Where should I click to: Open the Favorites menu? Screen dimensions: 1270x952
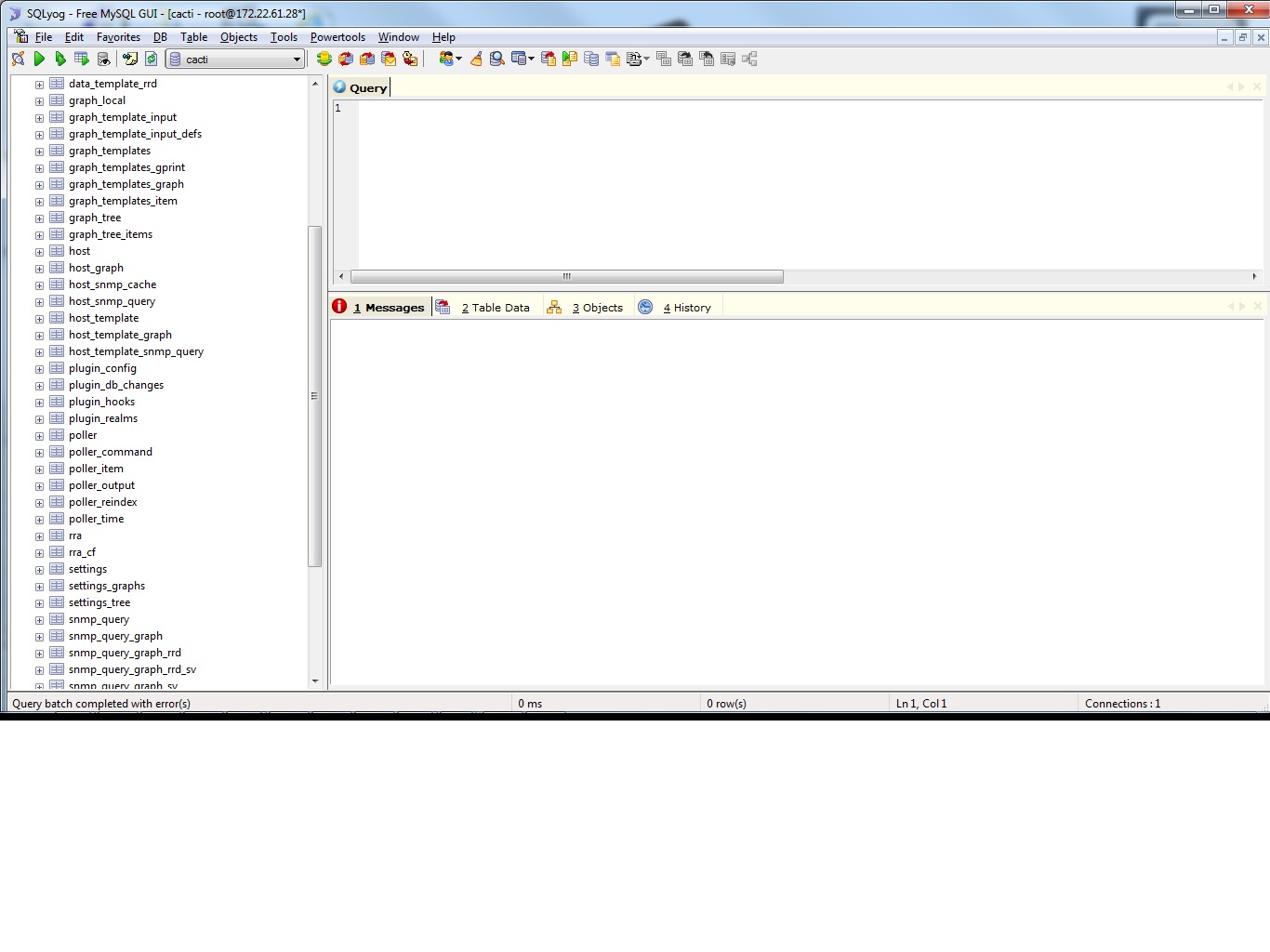118,37
